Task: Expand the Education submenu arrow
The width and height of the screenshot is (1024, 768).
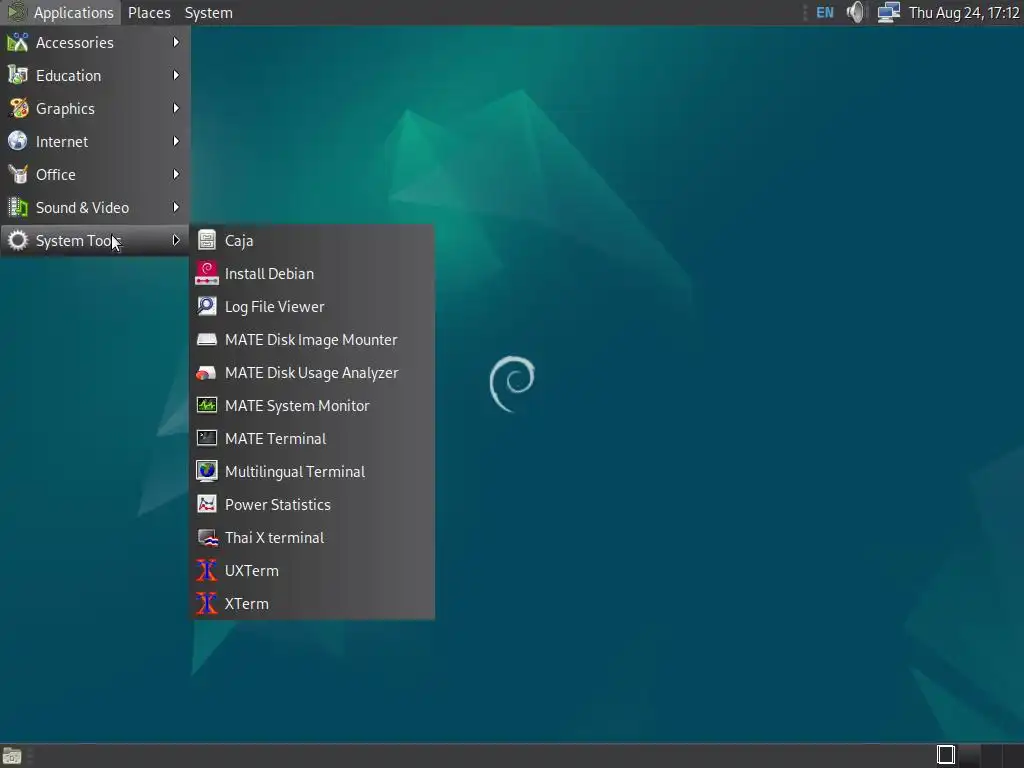Action: (176, 75)
